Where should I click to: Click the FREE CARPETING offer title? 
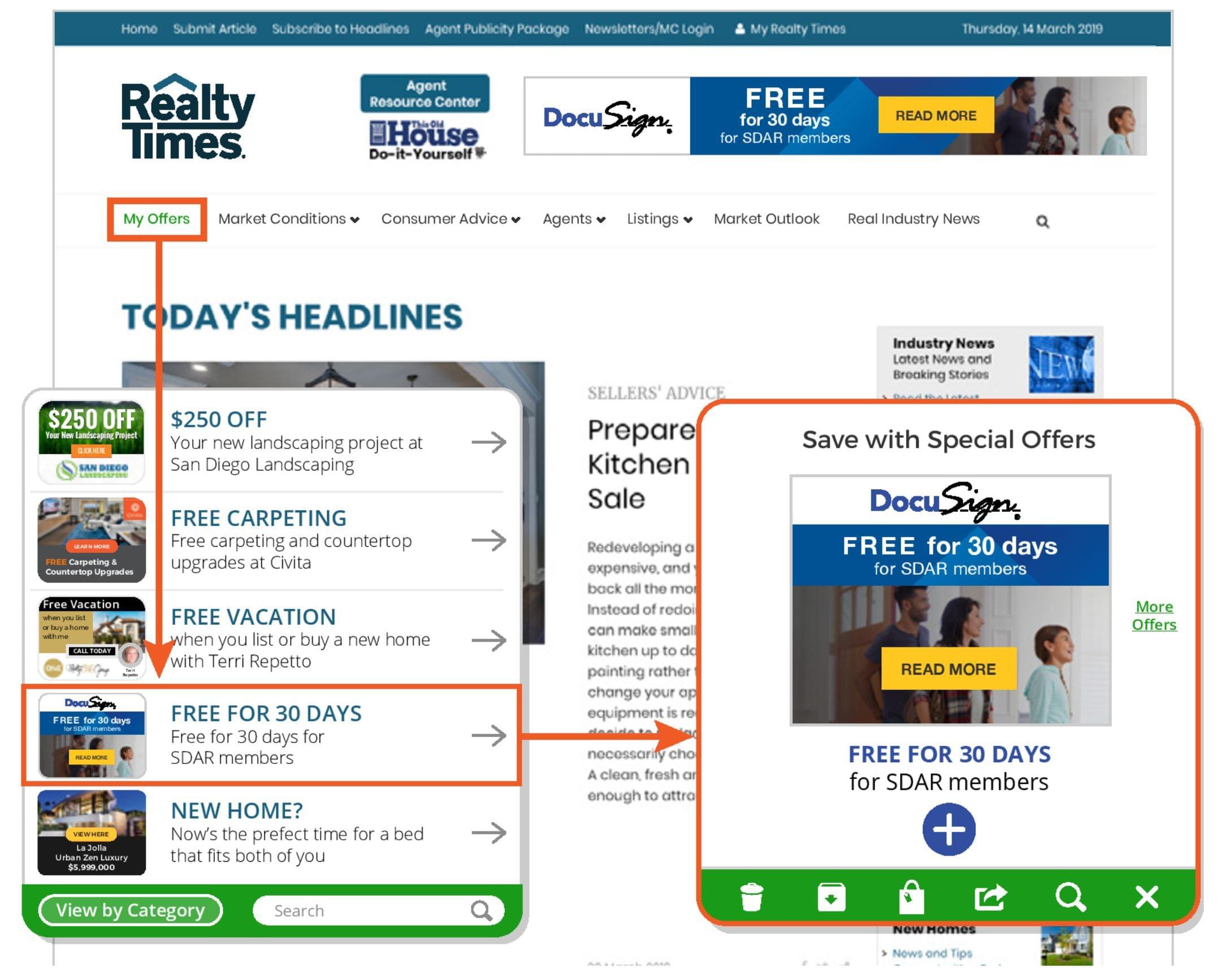tap(258, 518)
